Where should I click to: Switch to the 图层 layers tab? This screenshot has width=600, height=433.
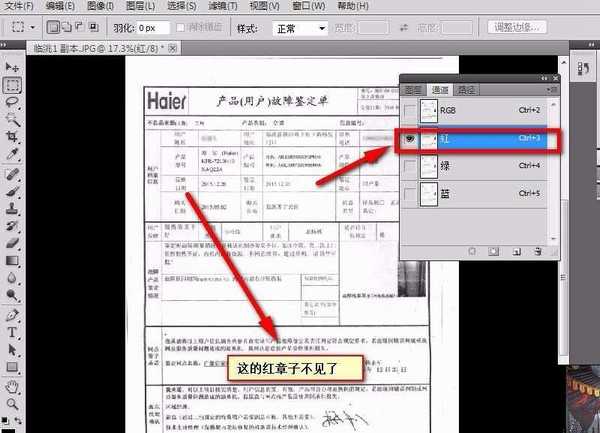413,90
